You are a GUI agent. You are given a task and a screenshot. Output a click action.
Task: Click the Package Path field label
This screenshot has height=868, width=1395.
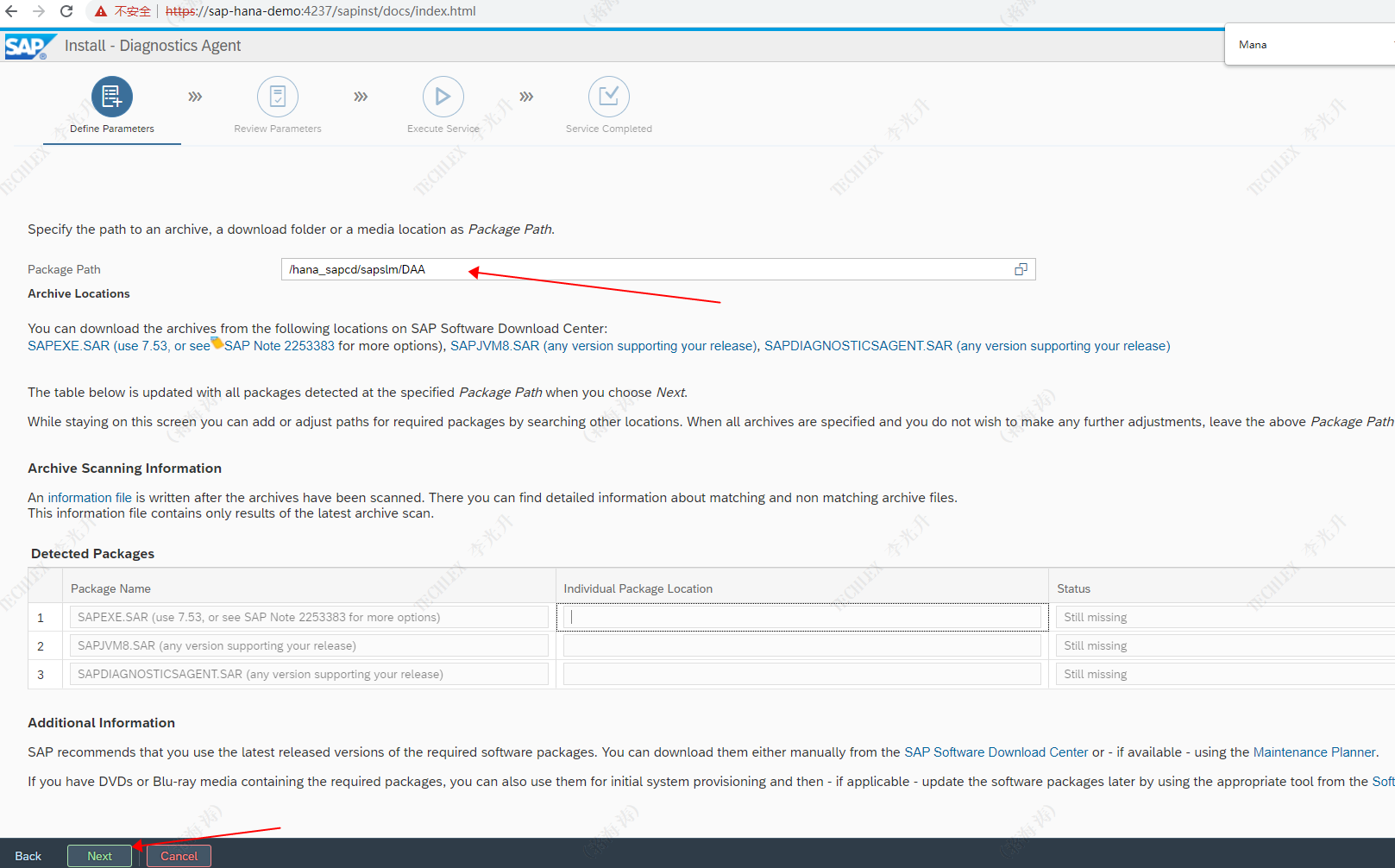(x=64, y=269)
